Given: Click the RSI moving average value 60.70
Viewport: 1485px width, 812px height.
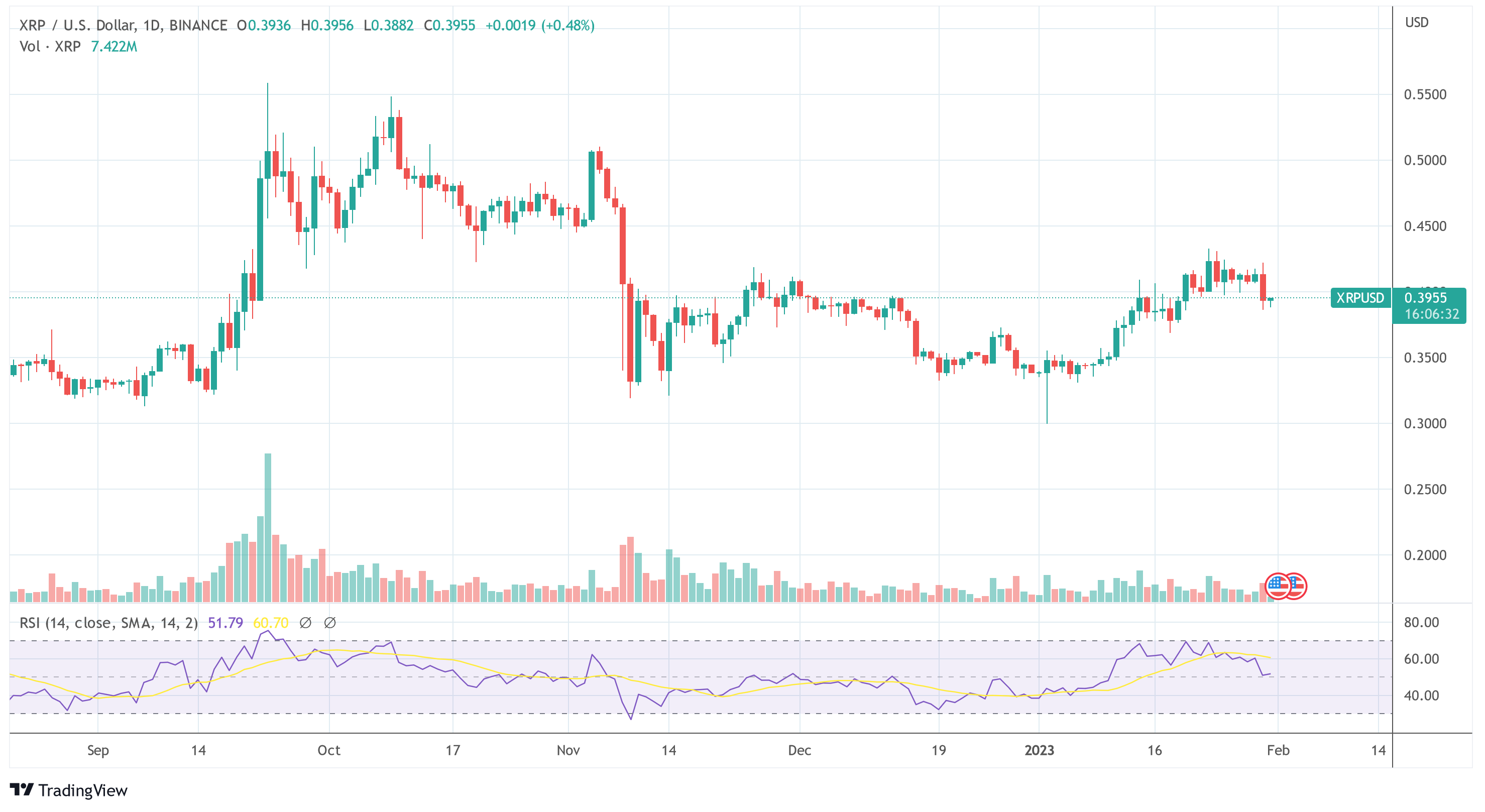Looking at the screenshot, I should [271, 623].
